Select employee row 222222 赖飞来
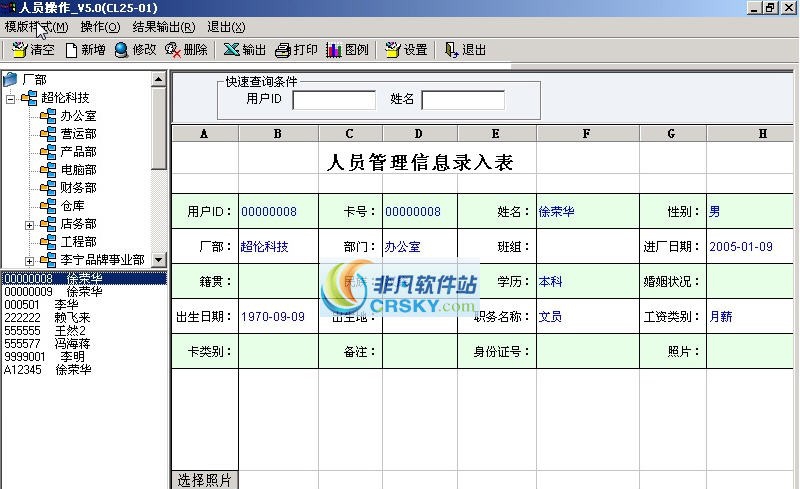 click(84, 317)
